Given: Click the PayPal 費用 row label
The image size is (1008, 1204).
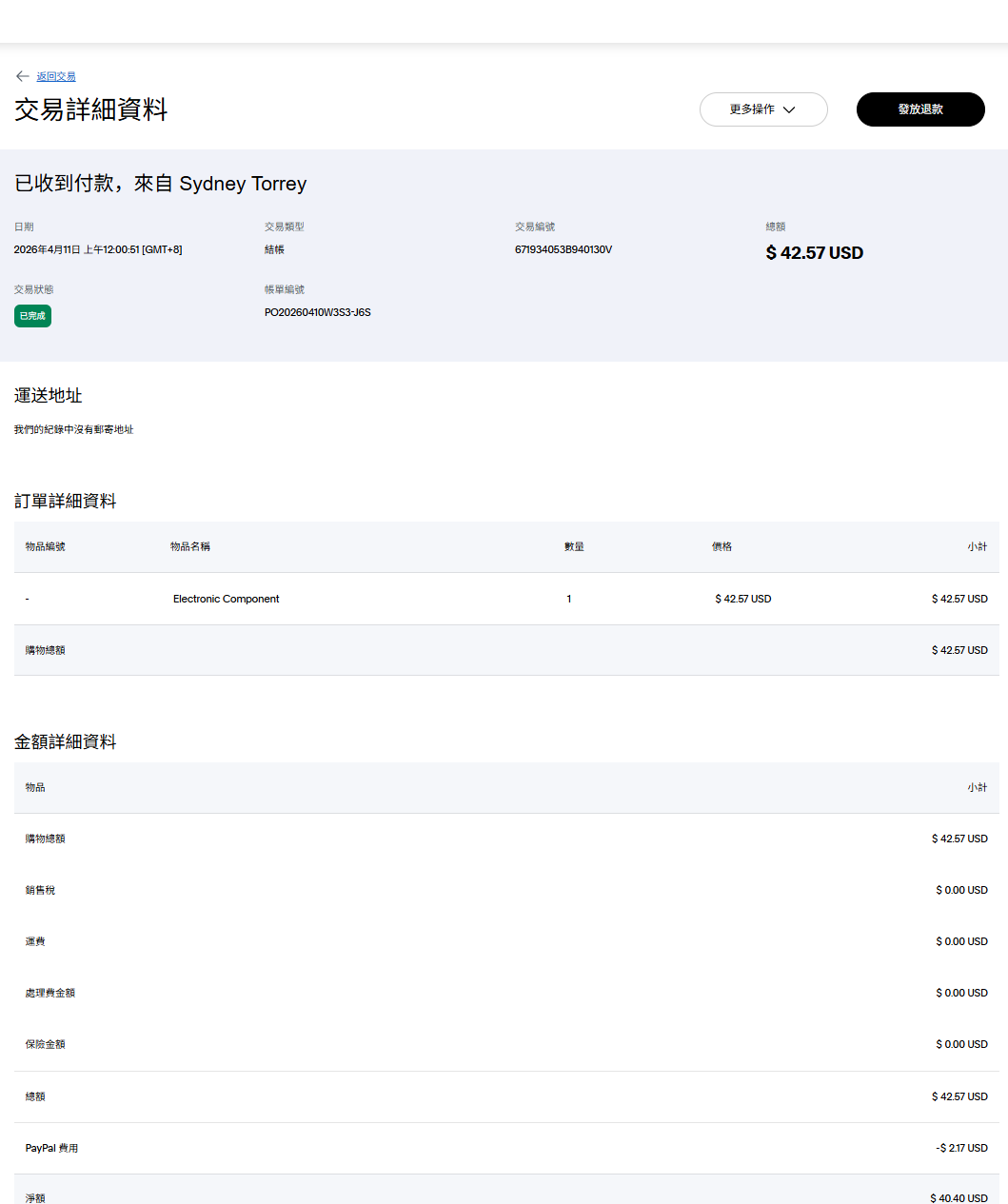Looking at the screenshot, I should click(51, 1148).
